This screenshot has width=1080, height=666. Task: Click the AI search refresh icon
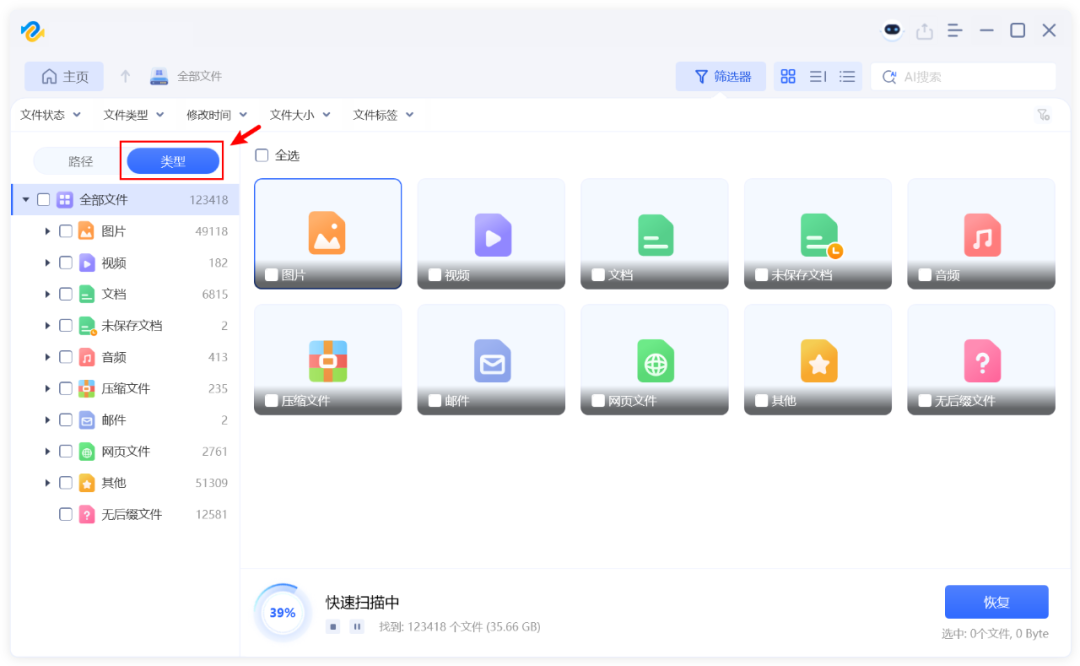click(889, 76)
